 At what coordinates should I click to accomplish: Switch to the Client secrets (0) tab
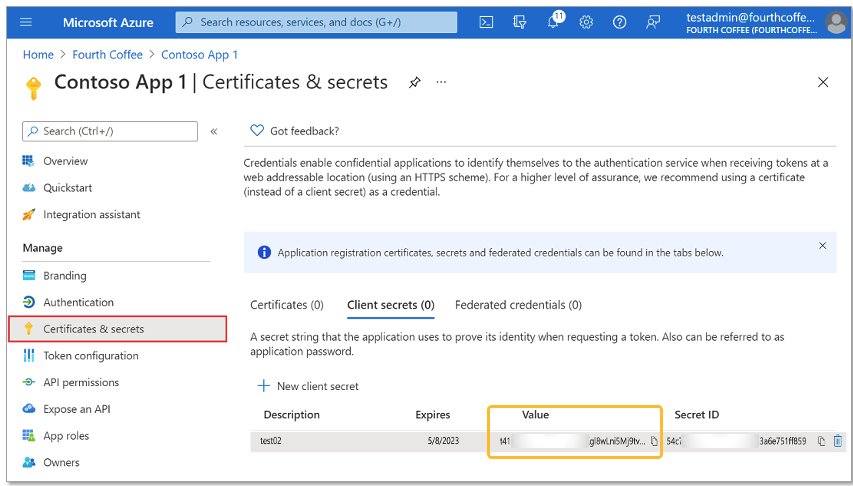coord(391,305)
